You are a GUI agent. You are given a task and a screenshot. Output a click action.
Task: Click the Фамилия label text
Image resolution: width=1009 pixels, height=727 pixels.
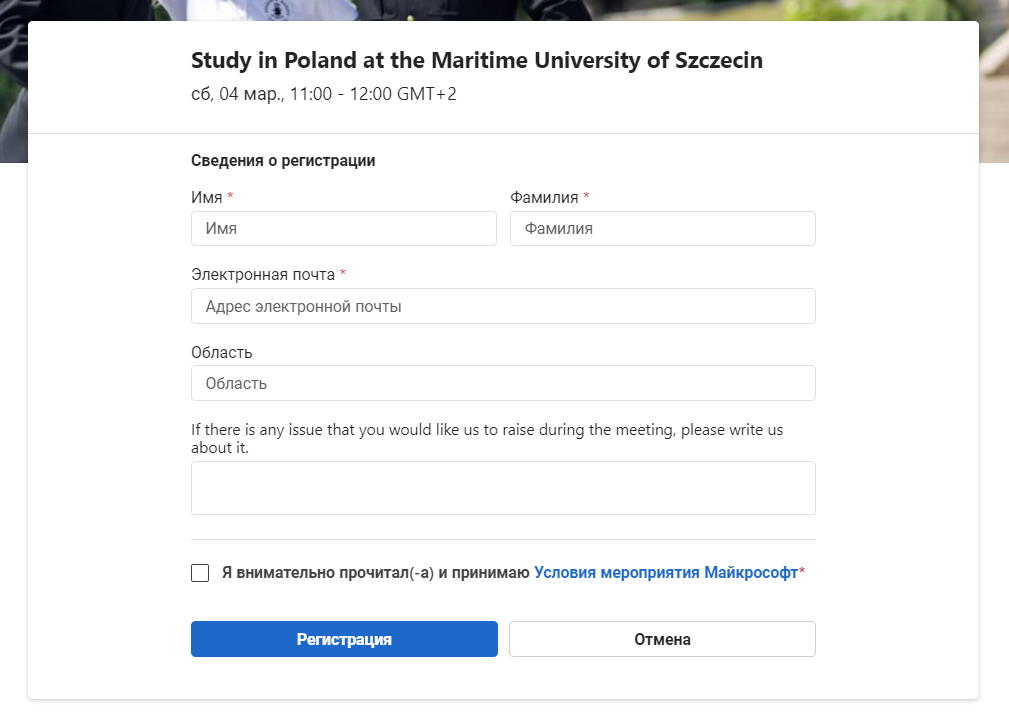tap(544, 198)
